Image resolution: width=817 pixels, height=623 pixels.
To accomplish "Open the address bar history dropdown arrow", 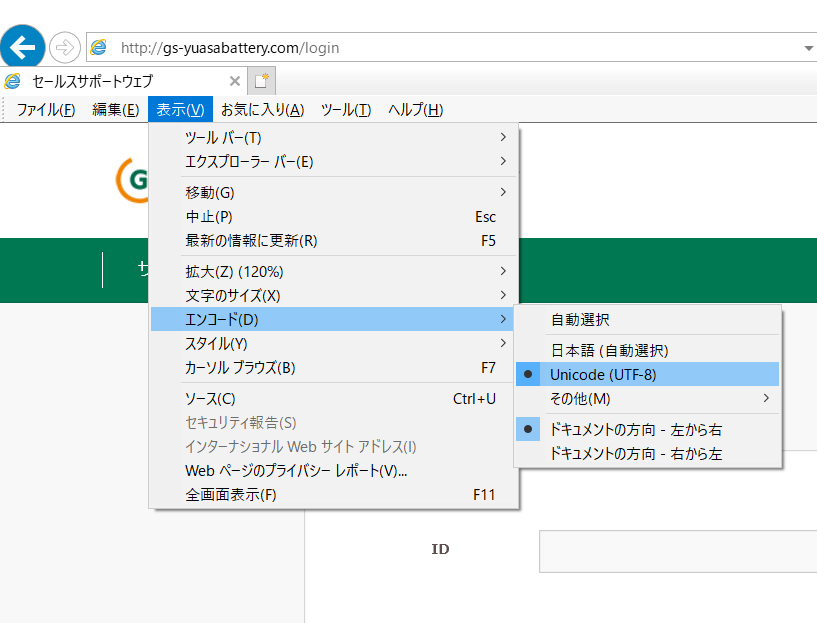I will (808, 48).
